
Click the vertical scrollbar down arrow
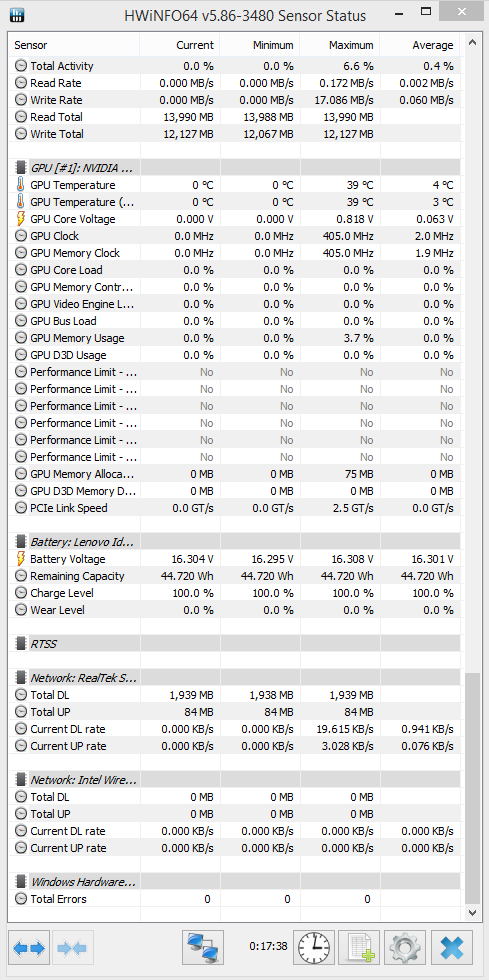pyautogui.click(x=473, y=912)
